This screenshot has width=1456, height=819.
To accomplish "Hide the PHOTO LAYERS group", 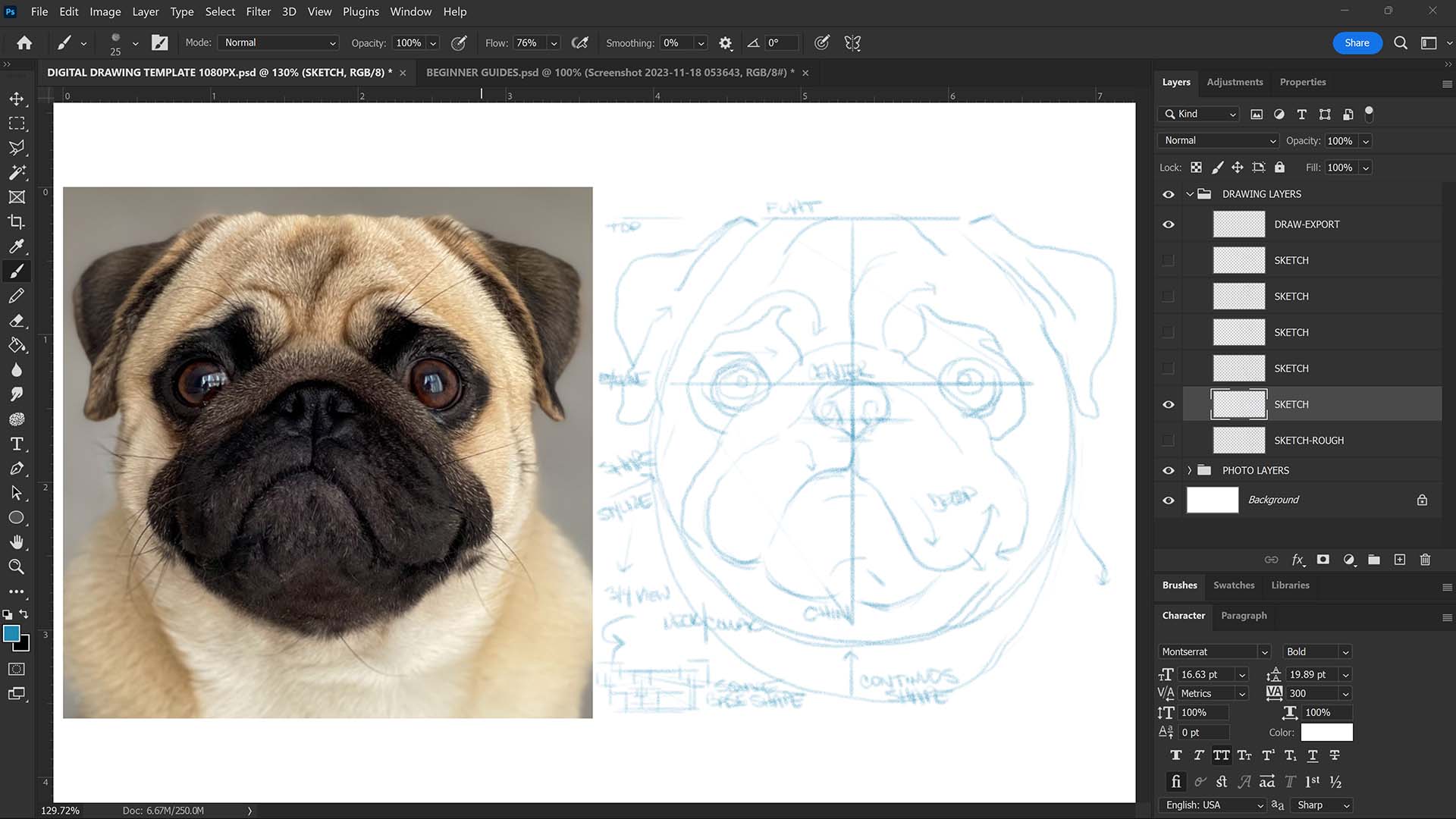I will (1169, 470).
